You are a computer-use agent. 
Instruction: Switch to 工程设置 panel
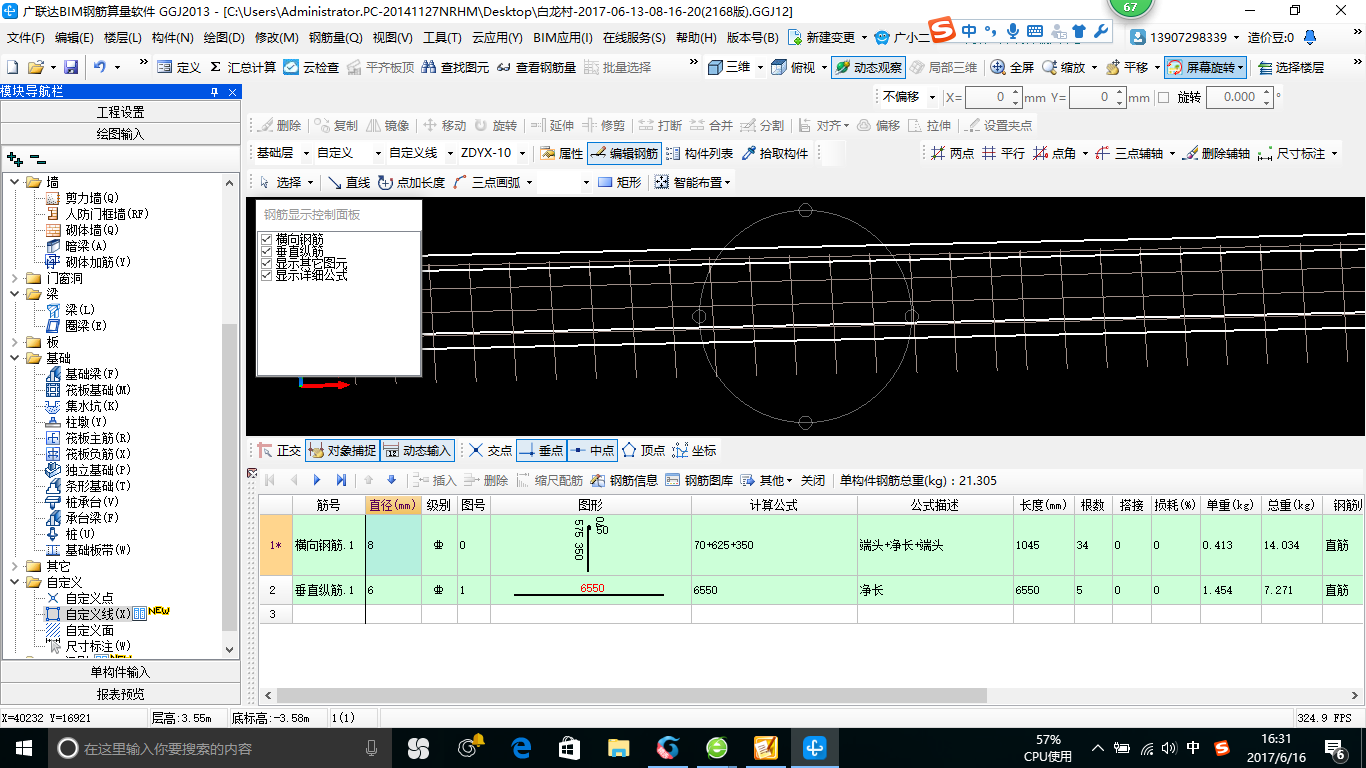120,112
